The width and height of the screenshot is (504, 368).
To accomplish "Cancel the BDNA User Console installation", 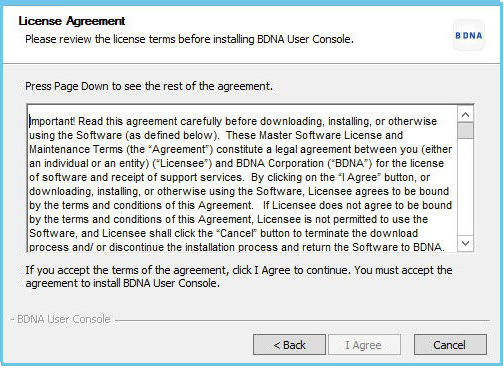I will click(x=450, y=345).
